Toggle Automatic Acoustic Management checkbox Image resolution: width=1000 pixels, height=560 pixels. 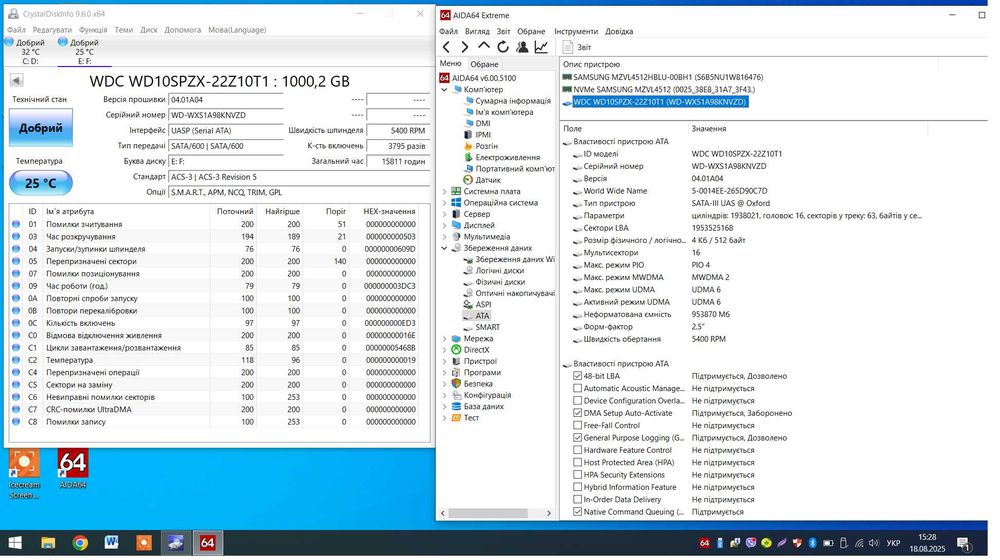coord(577,388)
